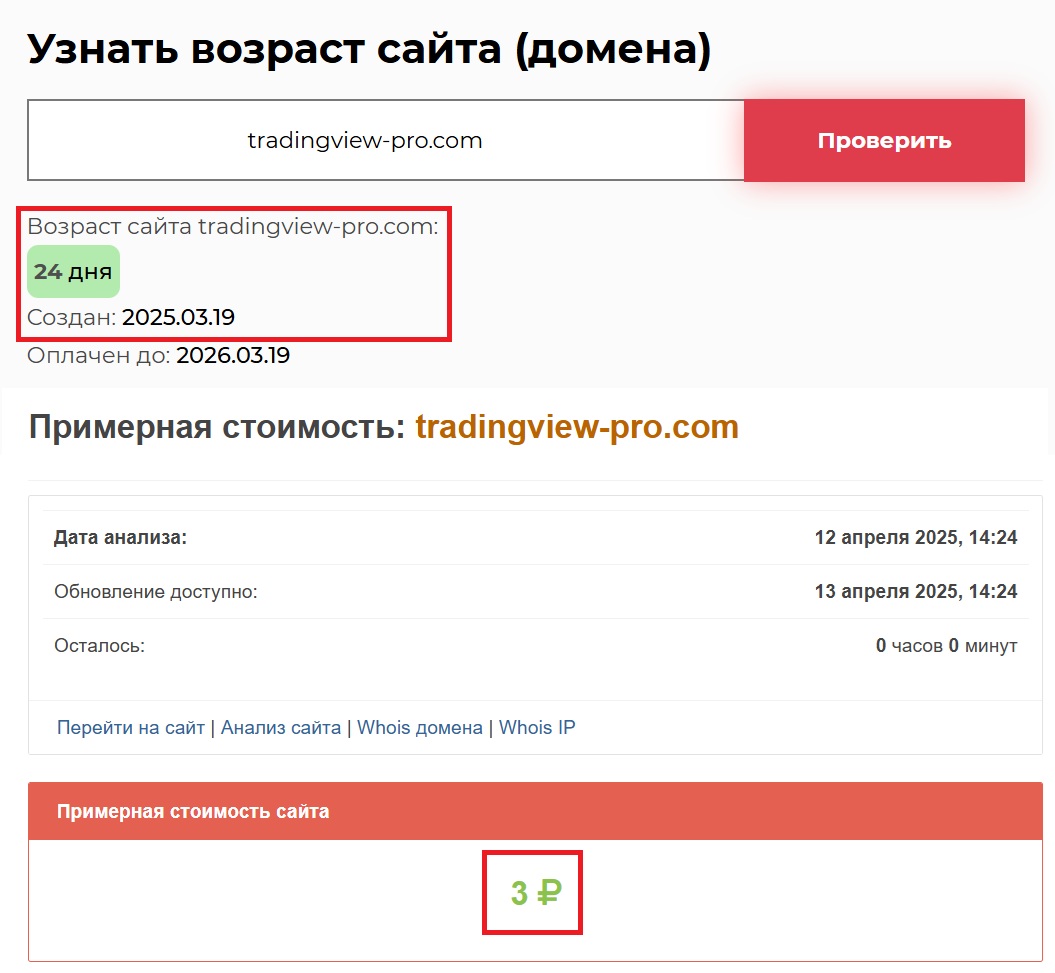Follow the Whois домена link
This screenshot has height=973, width=1055.
point(420,728)
